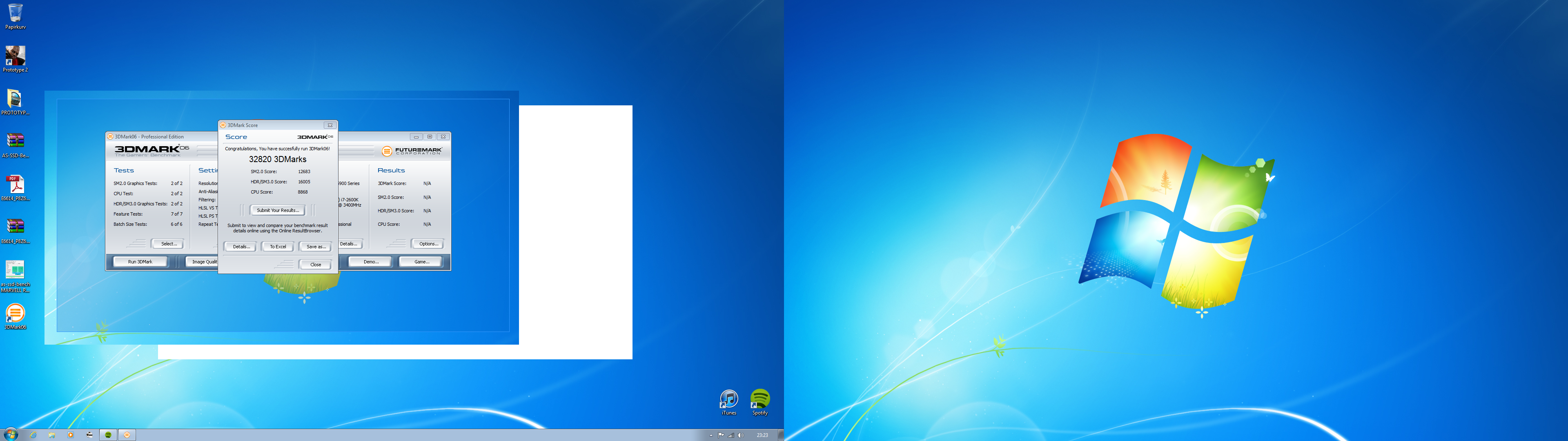Viewport: 1568px width, 441px height.
Task: Click the CPU Score value 8868
Action: 303,192
